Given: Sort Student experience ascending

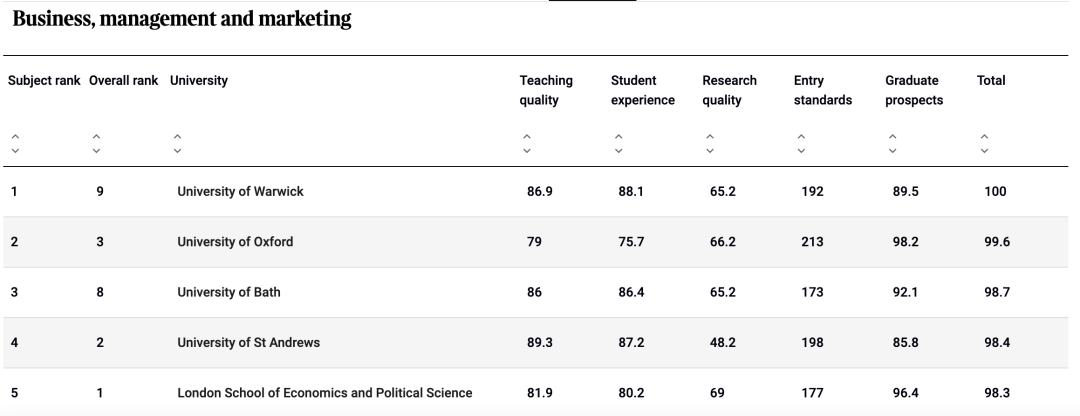Looking at the screenshot, I should click(x=619, y=137).
